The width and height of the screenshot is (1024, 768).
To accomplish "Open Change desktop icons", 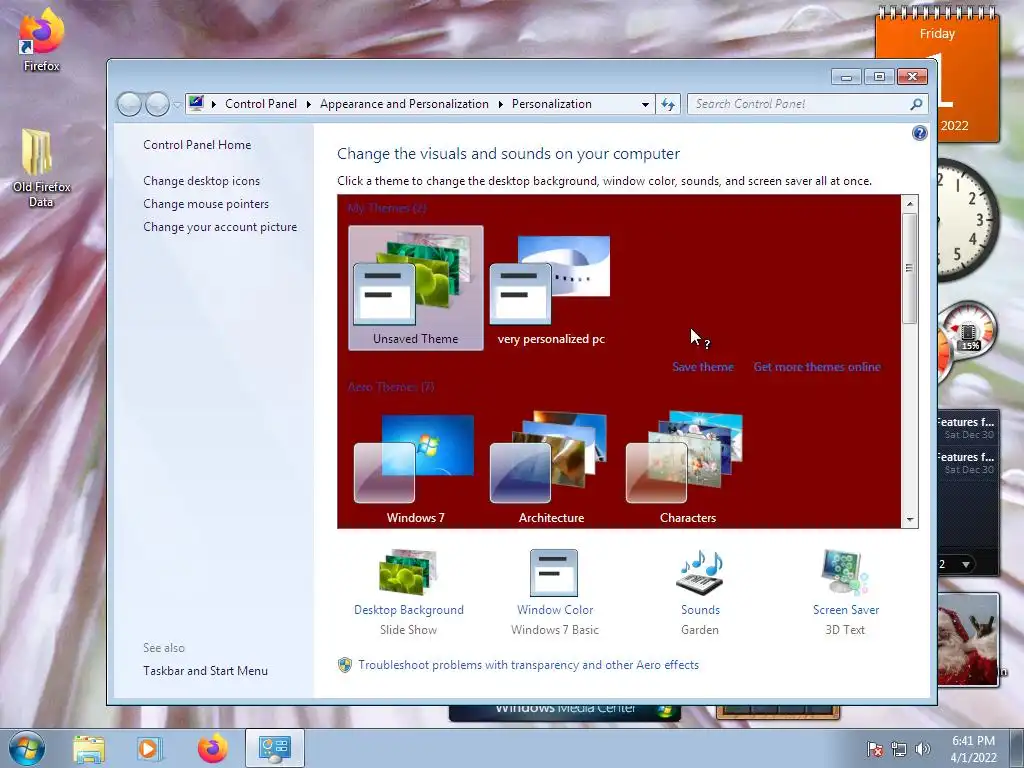I will [x=201, y=181].
